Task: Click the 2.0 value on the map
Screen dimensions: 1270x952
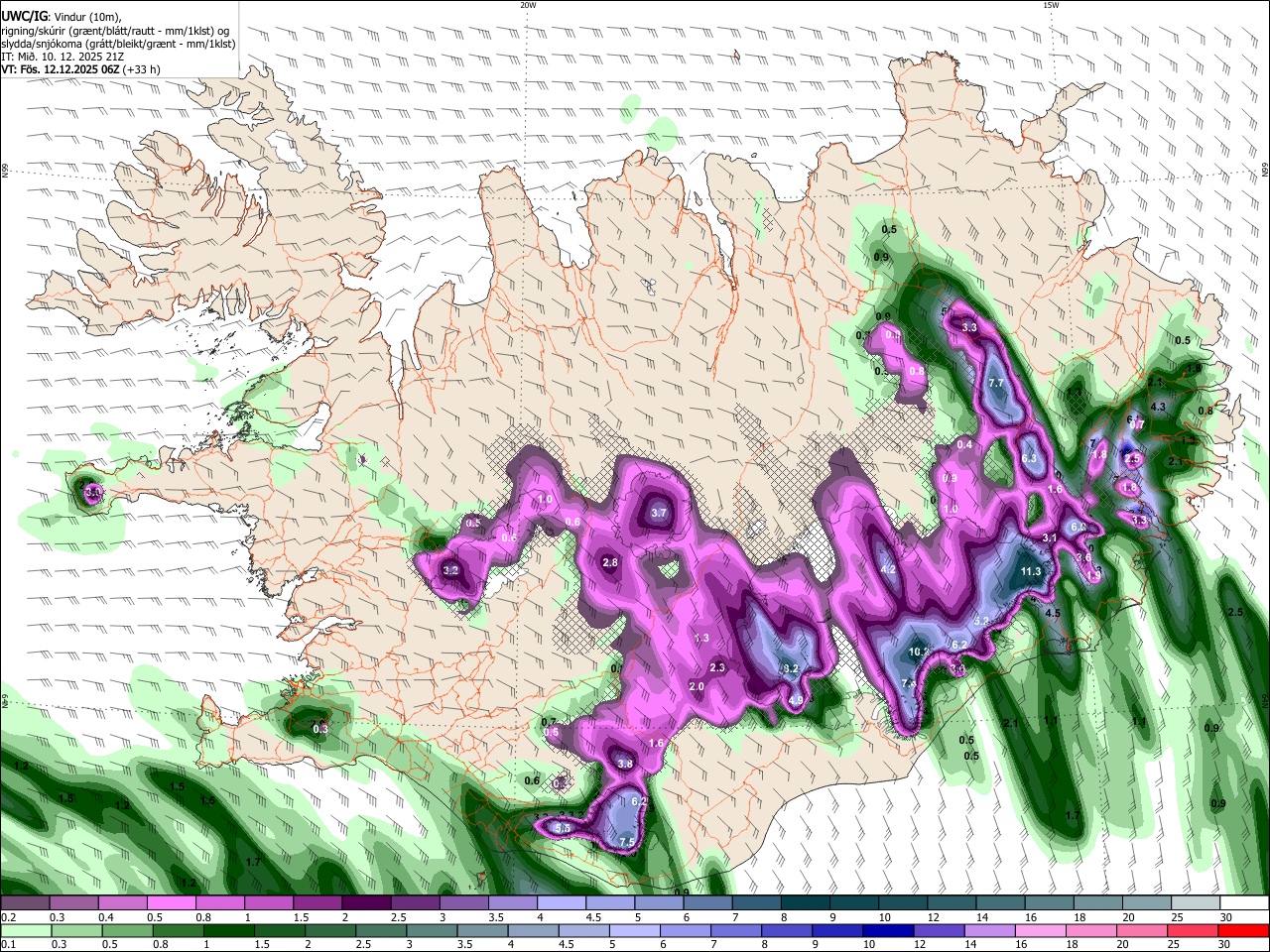Action: point(697,686)
